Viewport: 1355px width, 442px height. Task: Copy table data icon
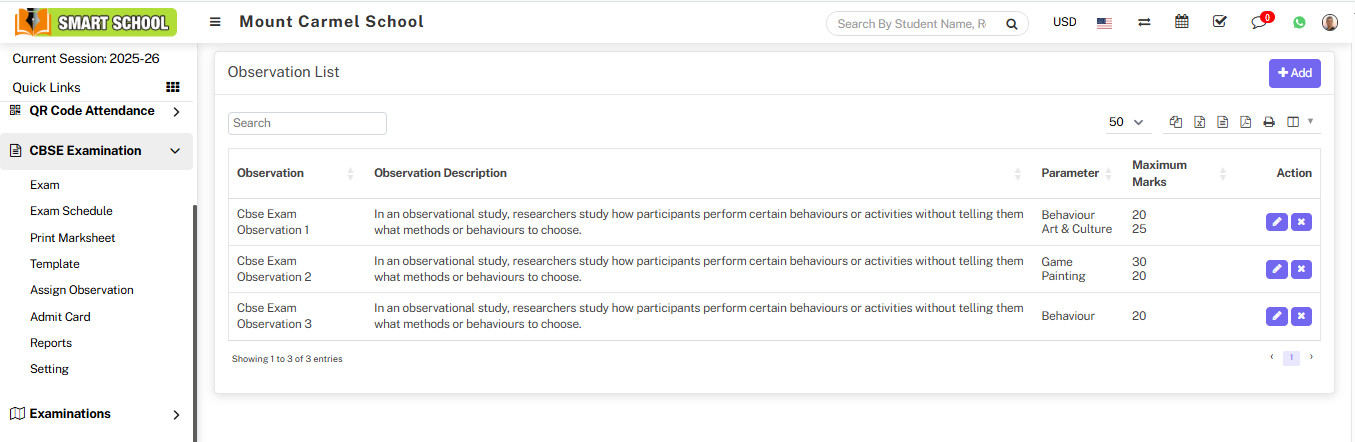point(1176,122)
